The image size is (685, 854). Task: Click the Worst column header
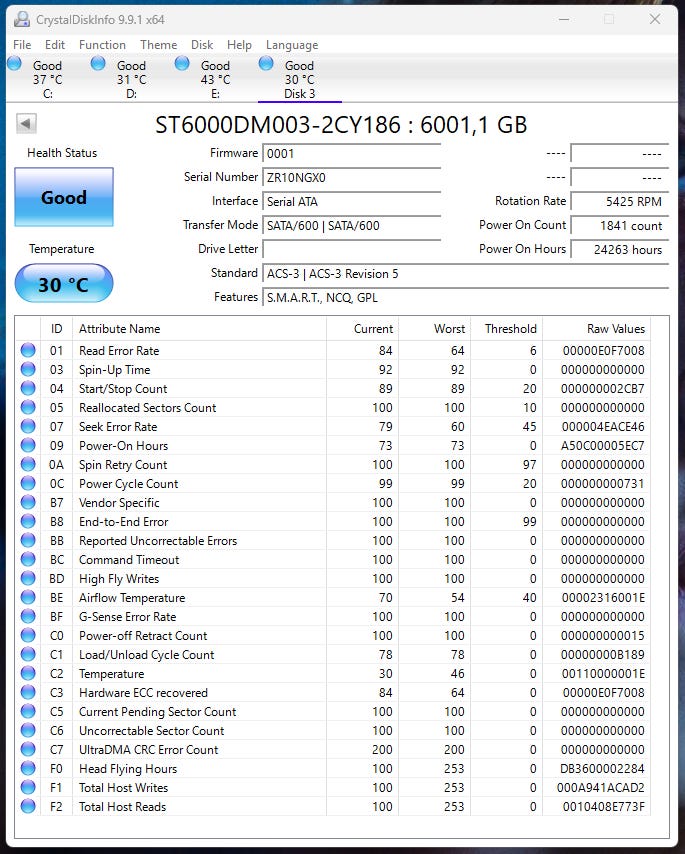(x=435, y=328)
